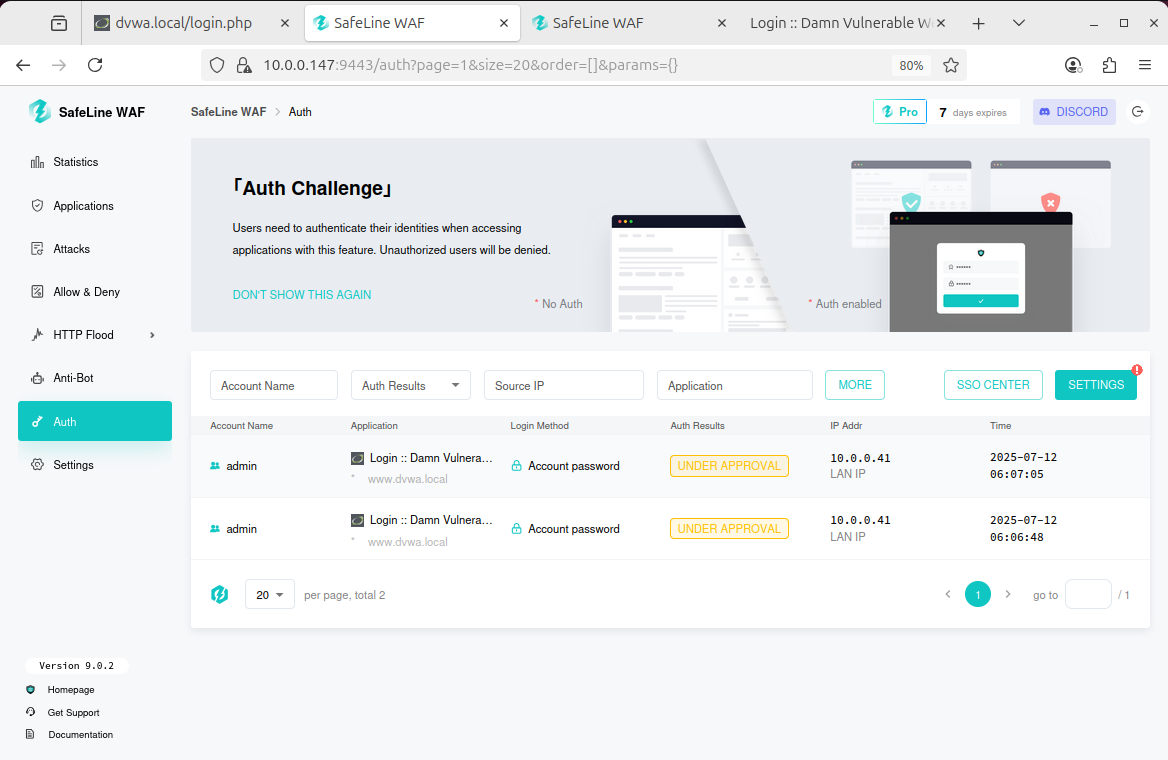This screenshot has height=760, width=1168.
Task: Open the browser account icon
Action: coord(1073,65)
